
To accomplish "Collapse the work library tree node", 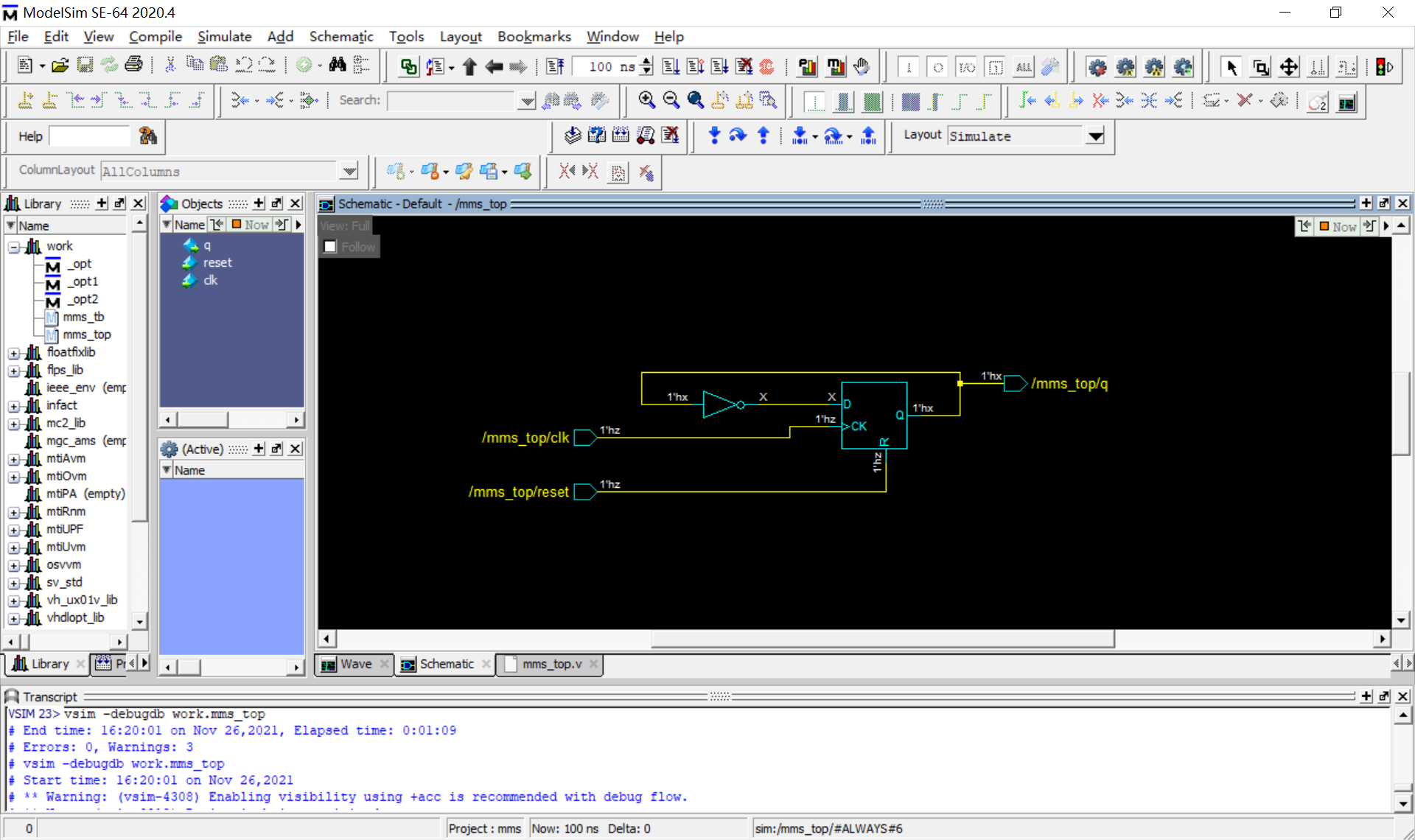I will click(14, 247).
